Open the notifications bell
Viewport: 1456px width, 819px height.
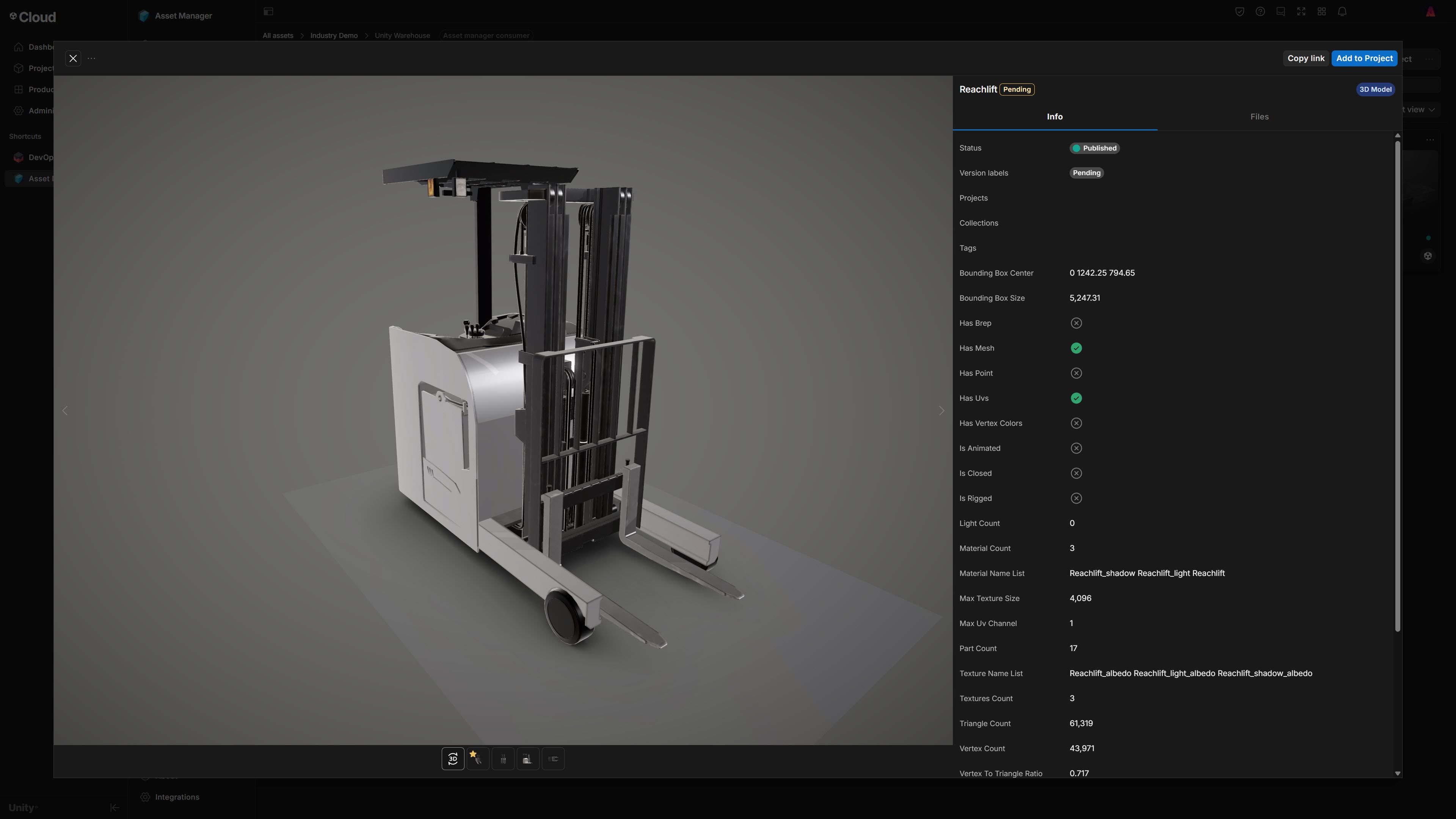(x=1342, y=12)
